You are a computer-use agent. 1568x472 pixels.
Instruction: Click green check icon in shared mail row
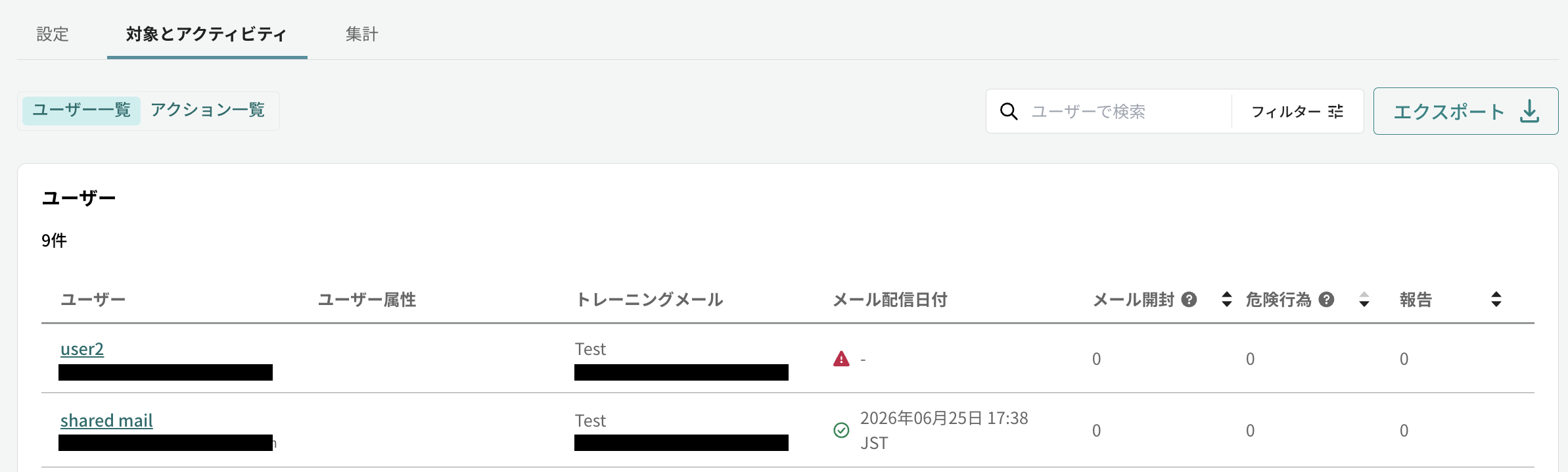(841, 431)
